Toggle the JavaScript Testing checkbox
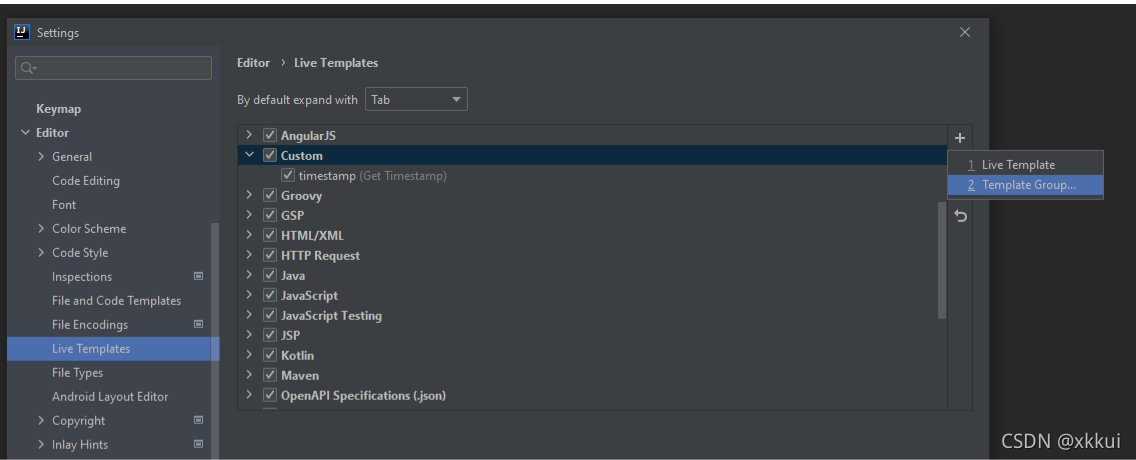Viewport: 1136px width, 460px height. click(270, 315)
